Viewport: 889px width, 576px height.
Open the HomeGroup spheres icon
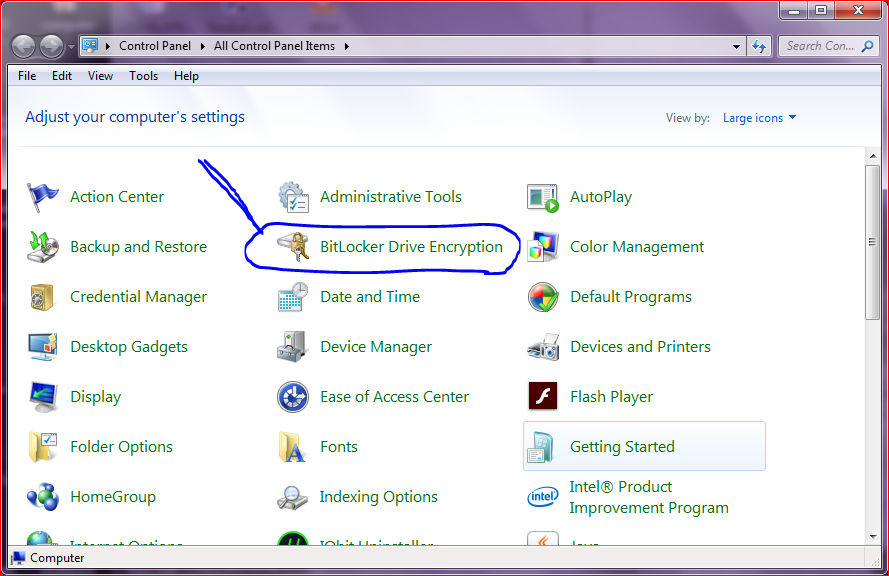point(43,497)
